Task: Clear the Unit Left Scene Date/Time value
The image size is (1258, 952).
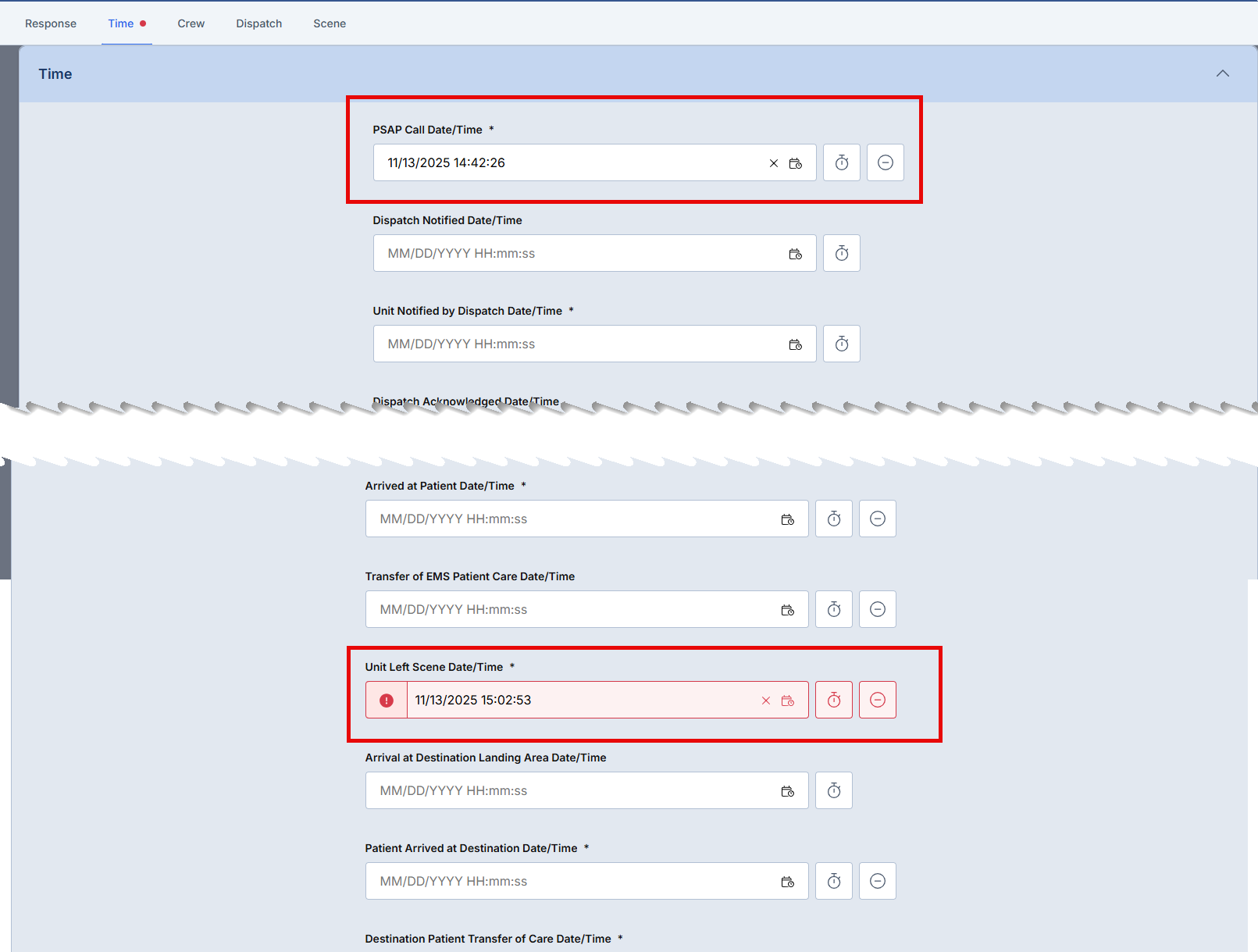Action: coord(765,701)
